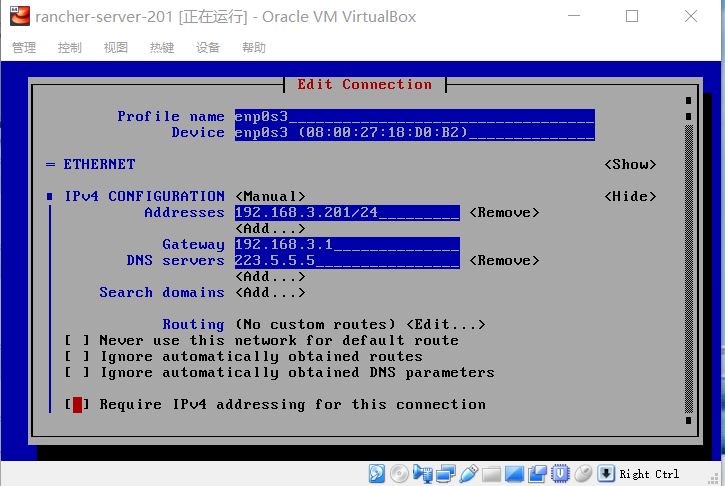
Task: Click the audio status icon
Action: click(423, 474)
